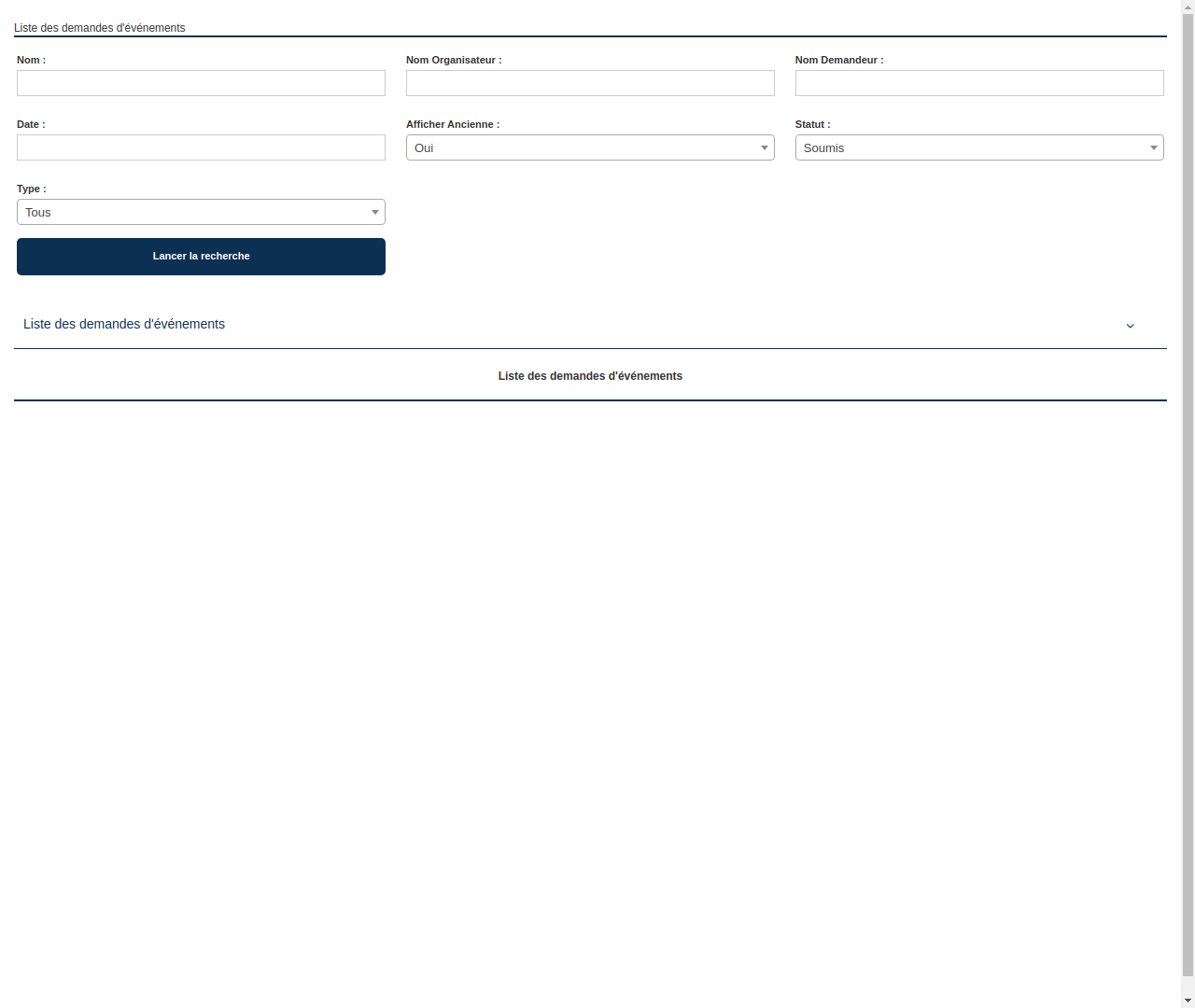This screenshot has width=1195, height=1008.
Task: Click the accordion chevron near the list header
Action: [1130, 325]
